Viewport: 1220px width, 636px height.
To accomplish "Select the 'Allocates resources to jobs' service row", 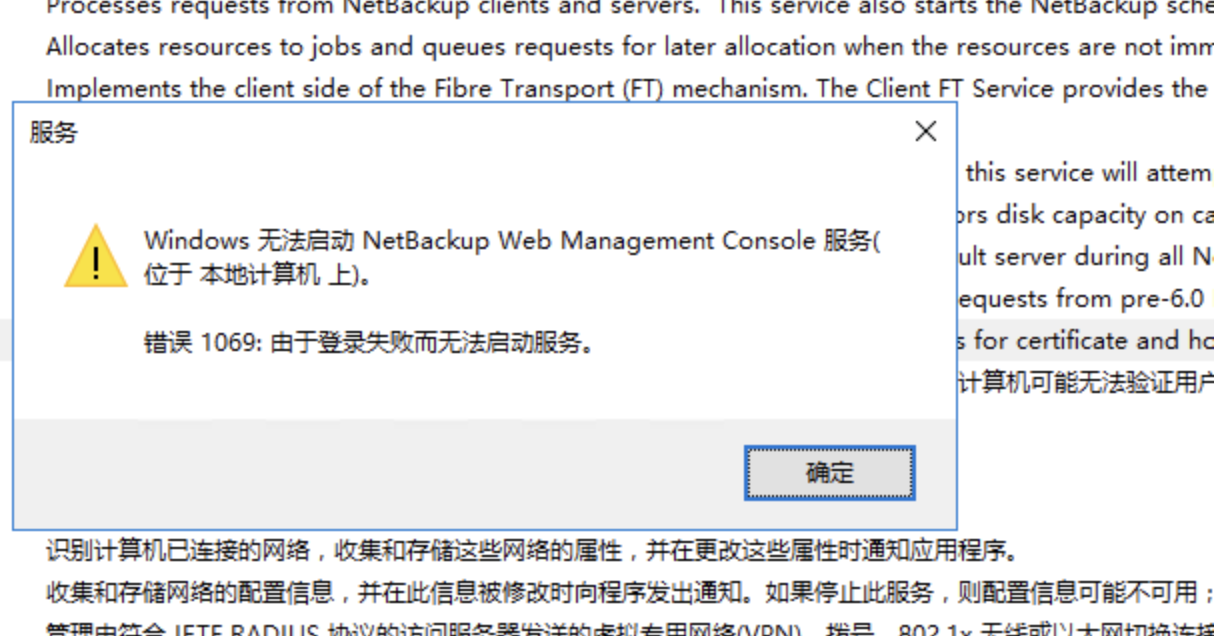I will tap(610, 47).
